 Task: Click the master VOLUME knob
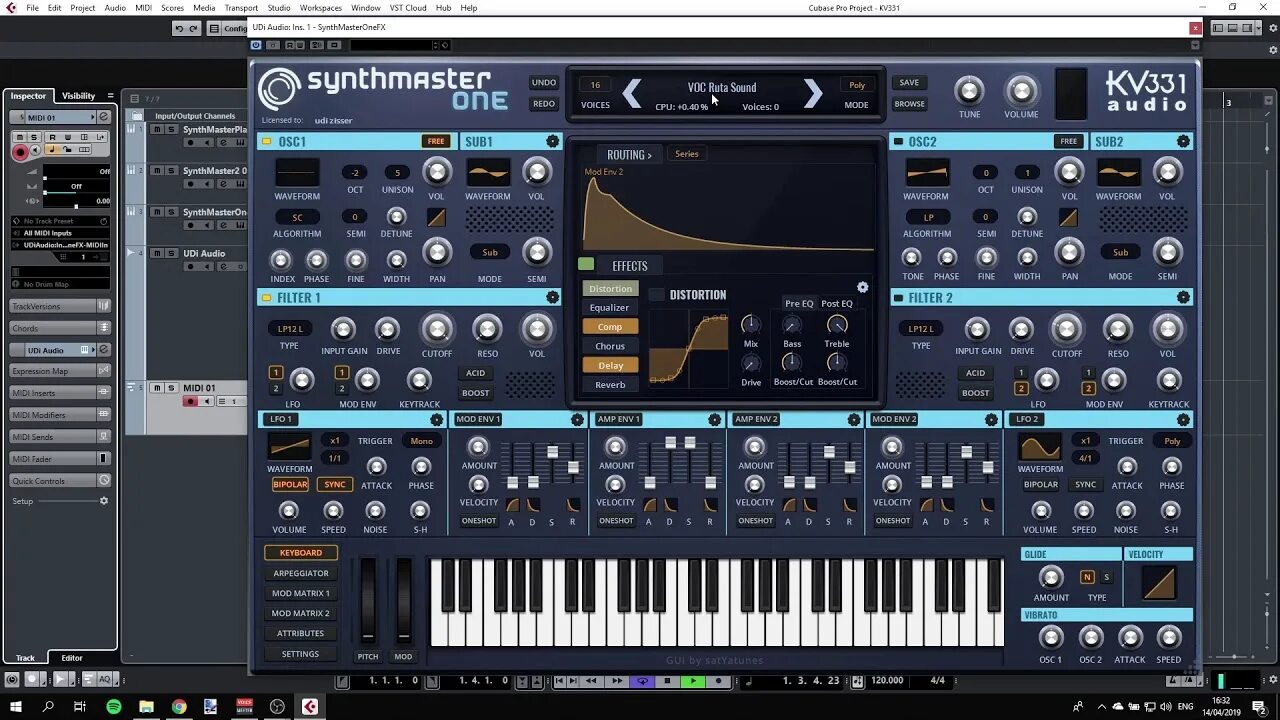pyautogui.click(x=1021, y=91)
